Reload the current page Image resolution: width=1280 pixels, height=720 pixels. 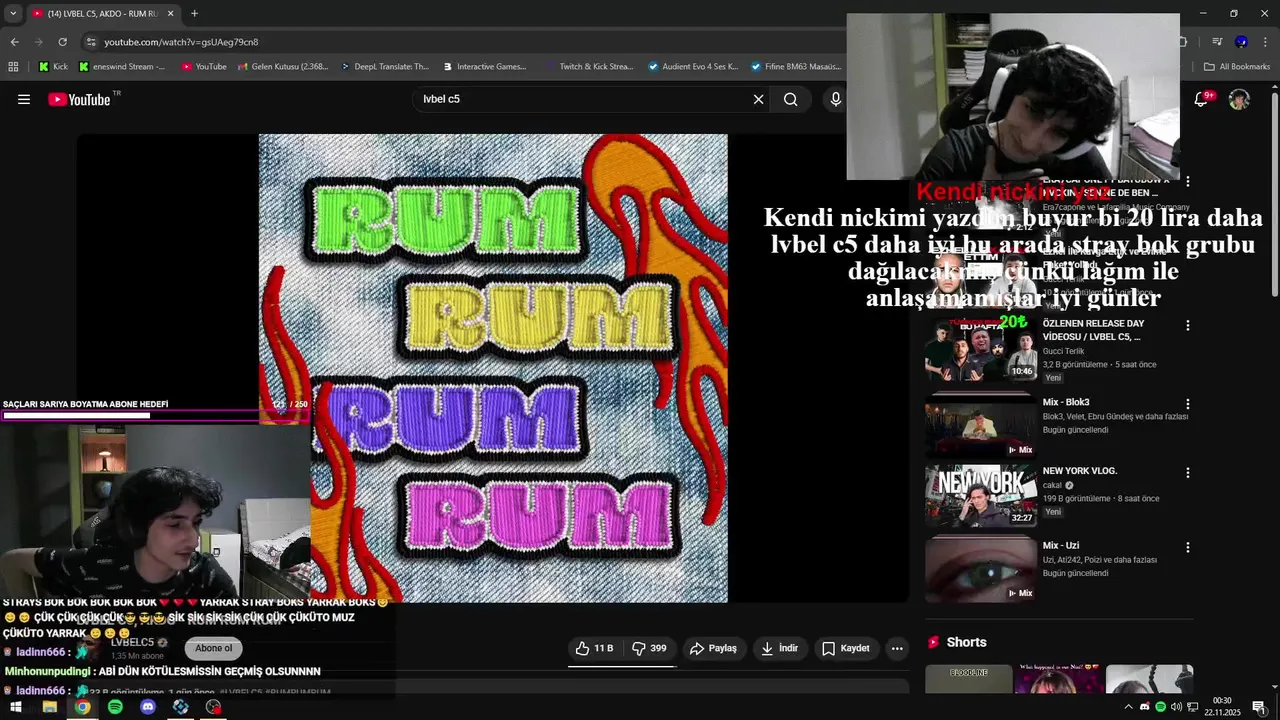tap(62, 42)
